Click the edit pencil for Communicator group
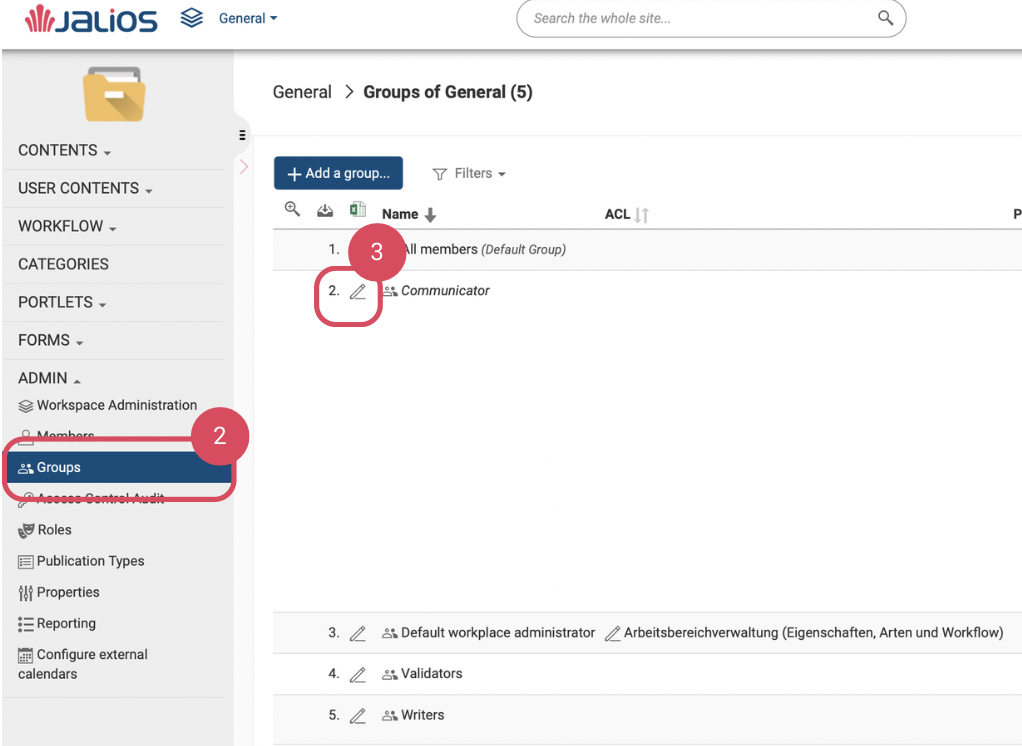The height and width of the screenshot is (746, 1022). point(358,292)
